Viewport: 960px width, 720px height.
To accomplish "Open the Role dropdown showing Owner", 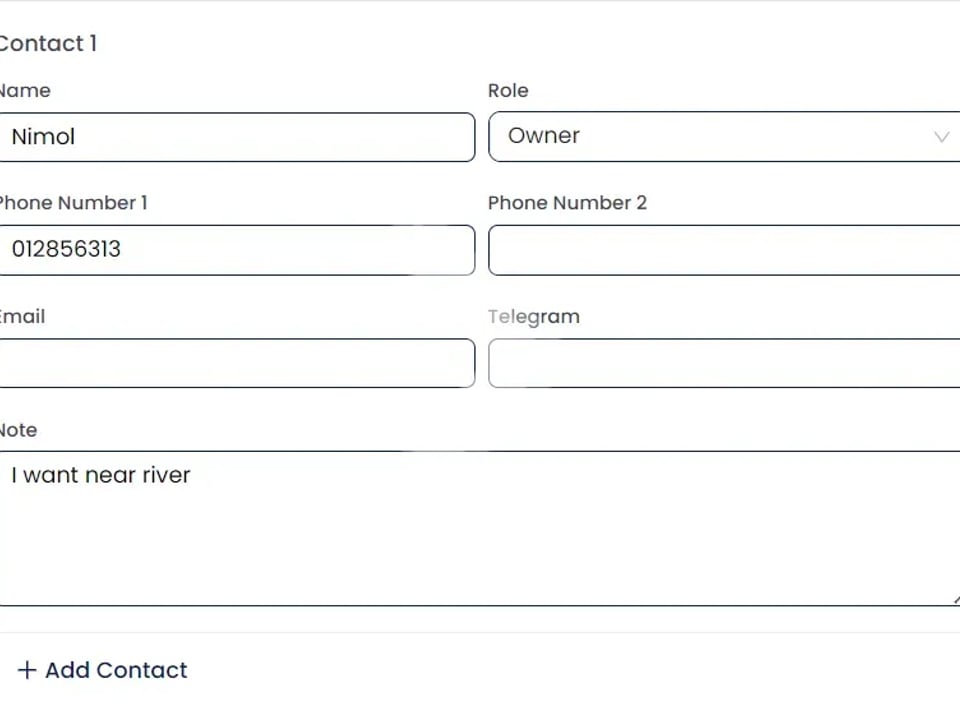I will pyautogui.click(x=720, y=137).
